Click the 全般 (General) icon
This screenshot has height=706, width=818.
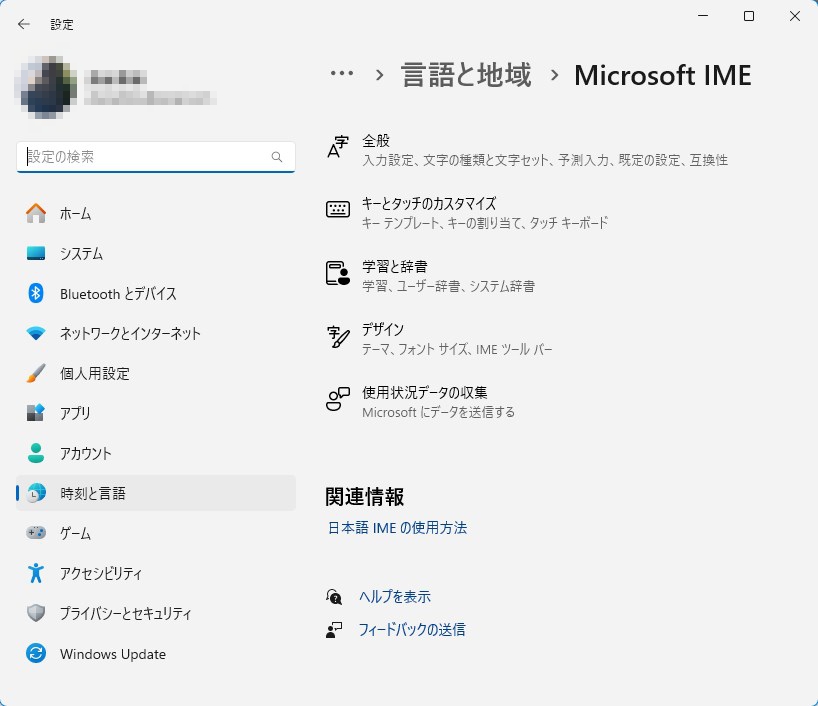338,149
